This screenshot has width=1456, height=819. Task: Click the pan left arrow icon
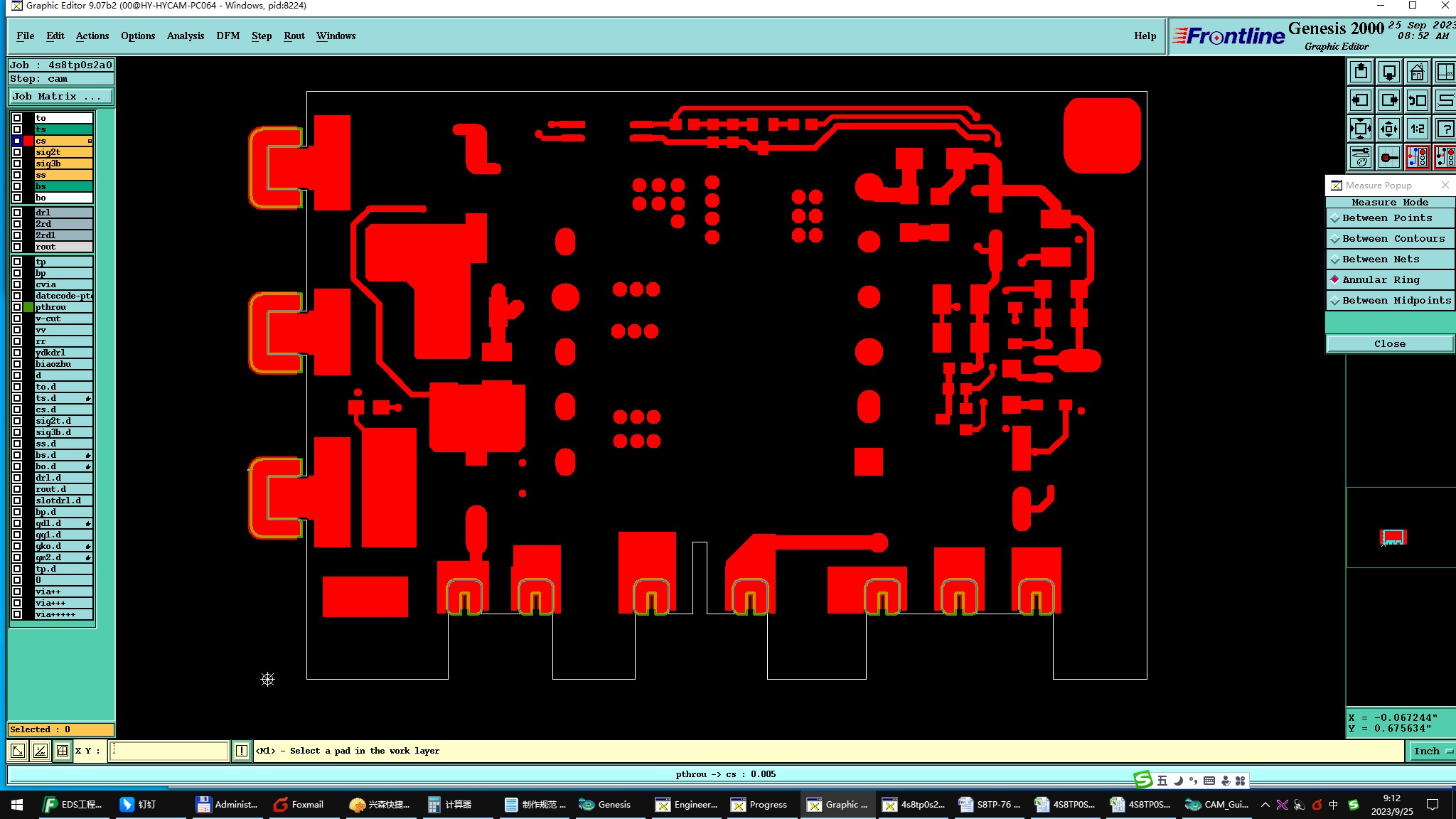click(1361, 100)
